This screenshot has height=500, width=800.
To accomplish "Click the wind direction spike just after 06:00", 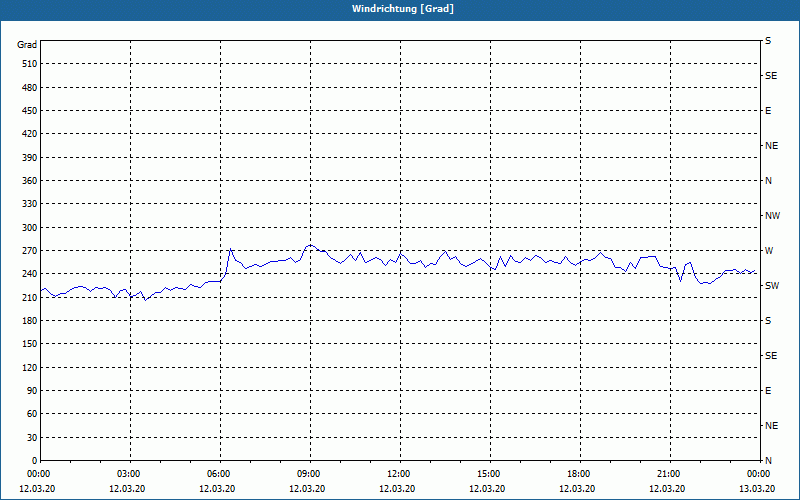I will point(231,249).
